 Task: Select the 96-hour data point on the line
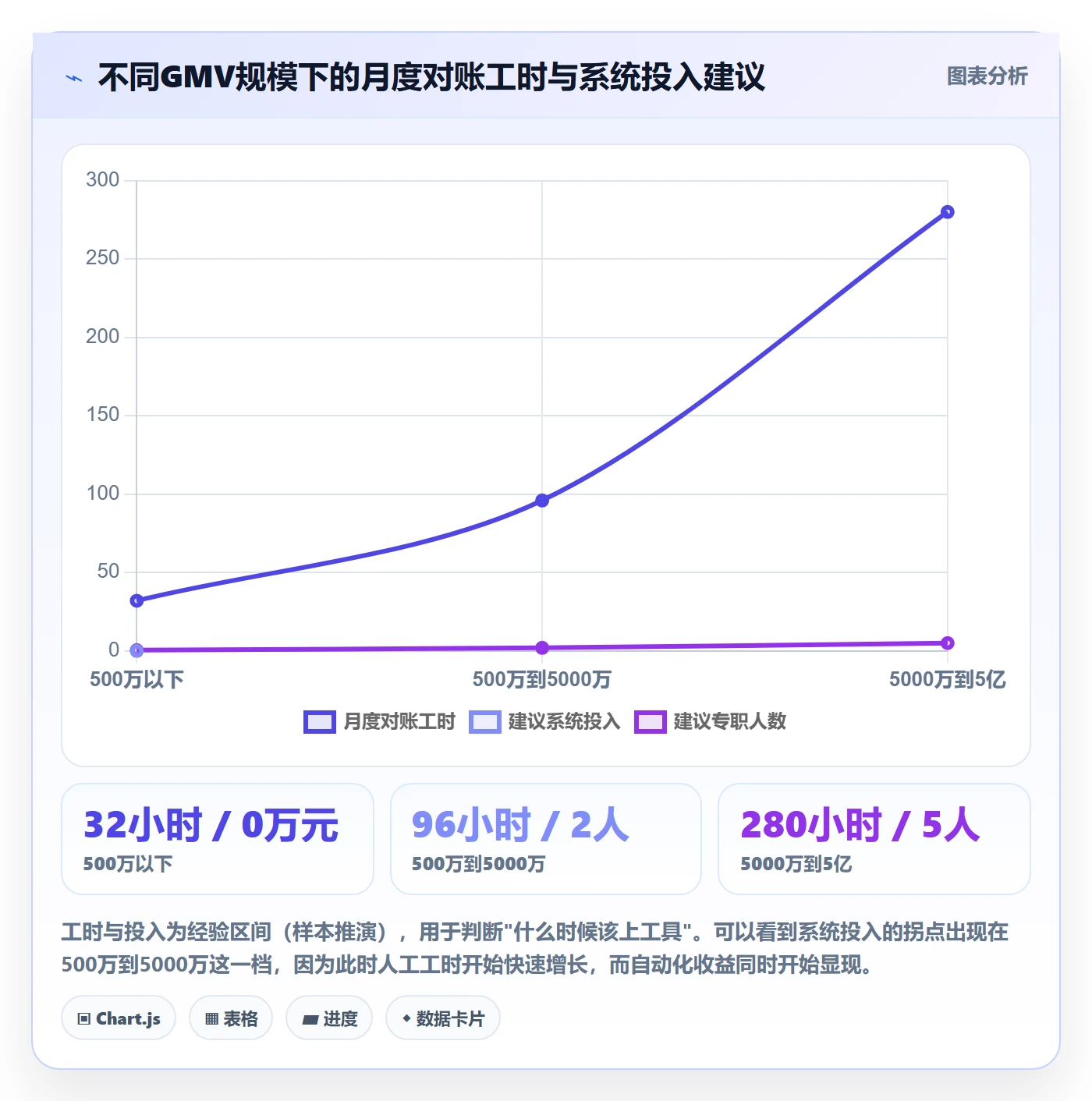(542, 500)
